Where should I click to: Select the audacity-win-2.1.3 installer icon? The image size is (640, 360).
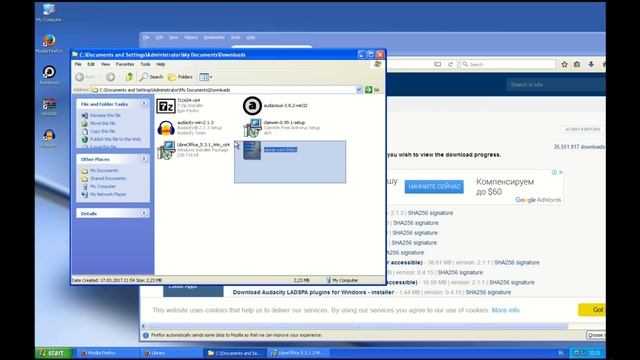click(166, 128)
